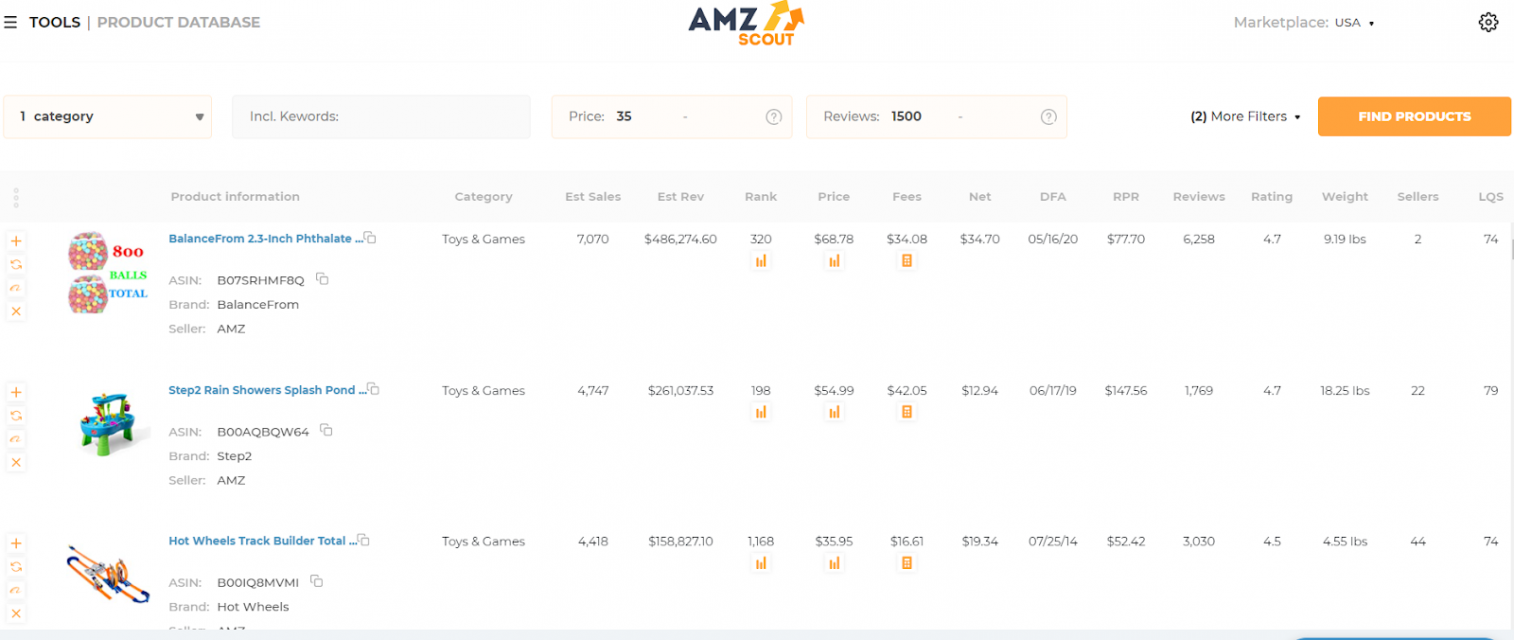The image size is (1514, 640).
Task: Focus the Incl. Keywords input field
Action: point(381,117)
